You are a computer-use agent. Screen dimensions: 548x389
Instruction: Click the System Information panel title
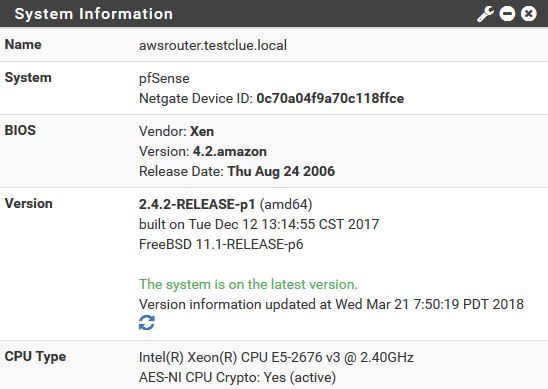94,14
